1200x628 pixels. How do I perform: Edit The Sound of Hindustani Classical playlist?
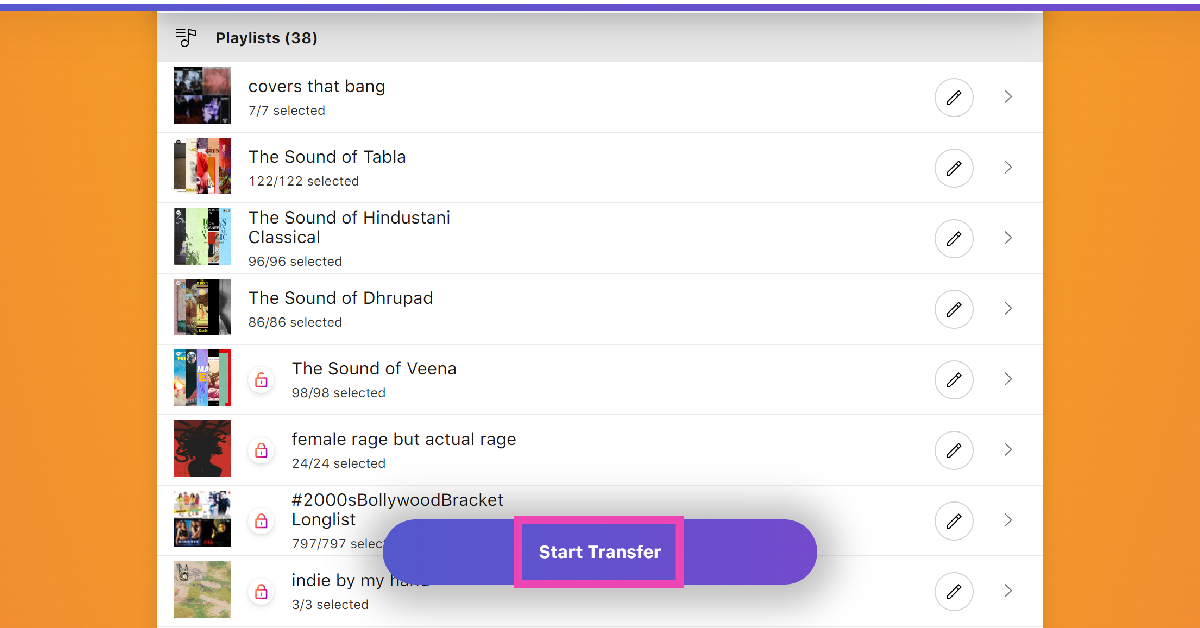(x=953, y=238)
